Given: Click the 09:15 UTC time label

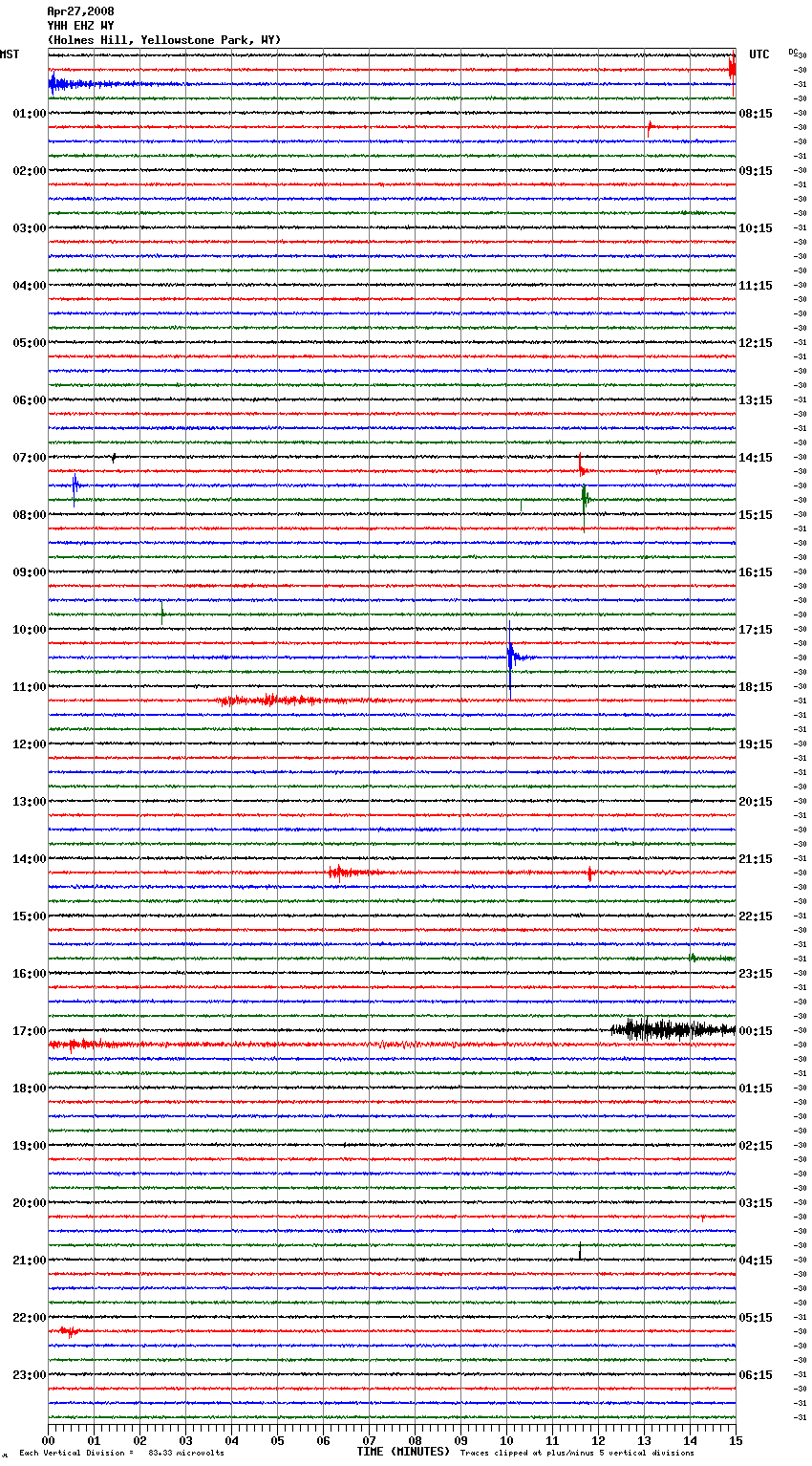Looking at the screenshot, I should click(756, 171).
